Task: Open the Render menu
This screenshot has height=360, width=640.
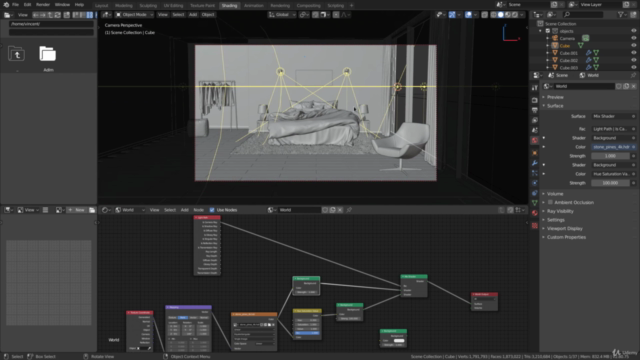Action: pyautogui.click(x=43, y=4)
